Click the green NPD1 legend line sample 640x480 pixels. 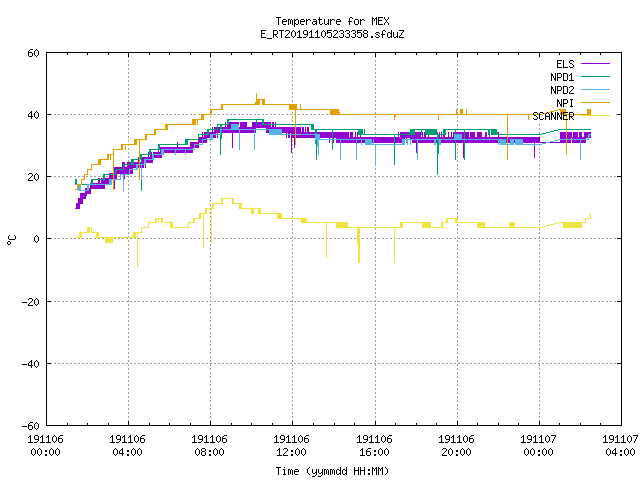pos(596,76)
